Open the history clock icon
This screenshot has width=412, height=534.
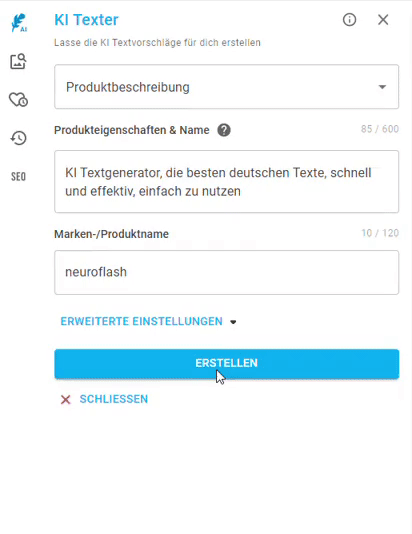[18, 138]
